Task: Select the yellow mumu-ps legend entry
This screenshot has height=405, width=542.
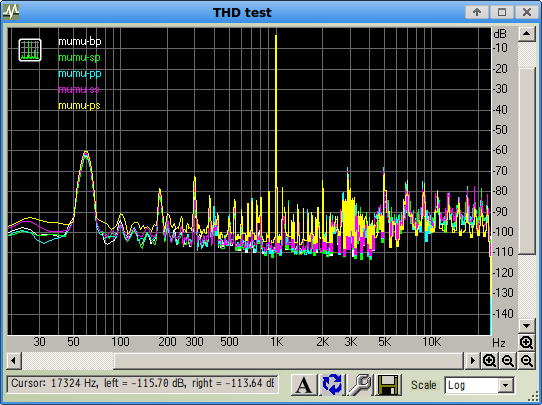Action: 79,105
